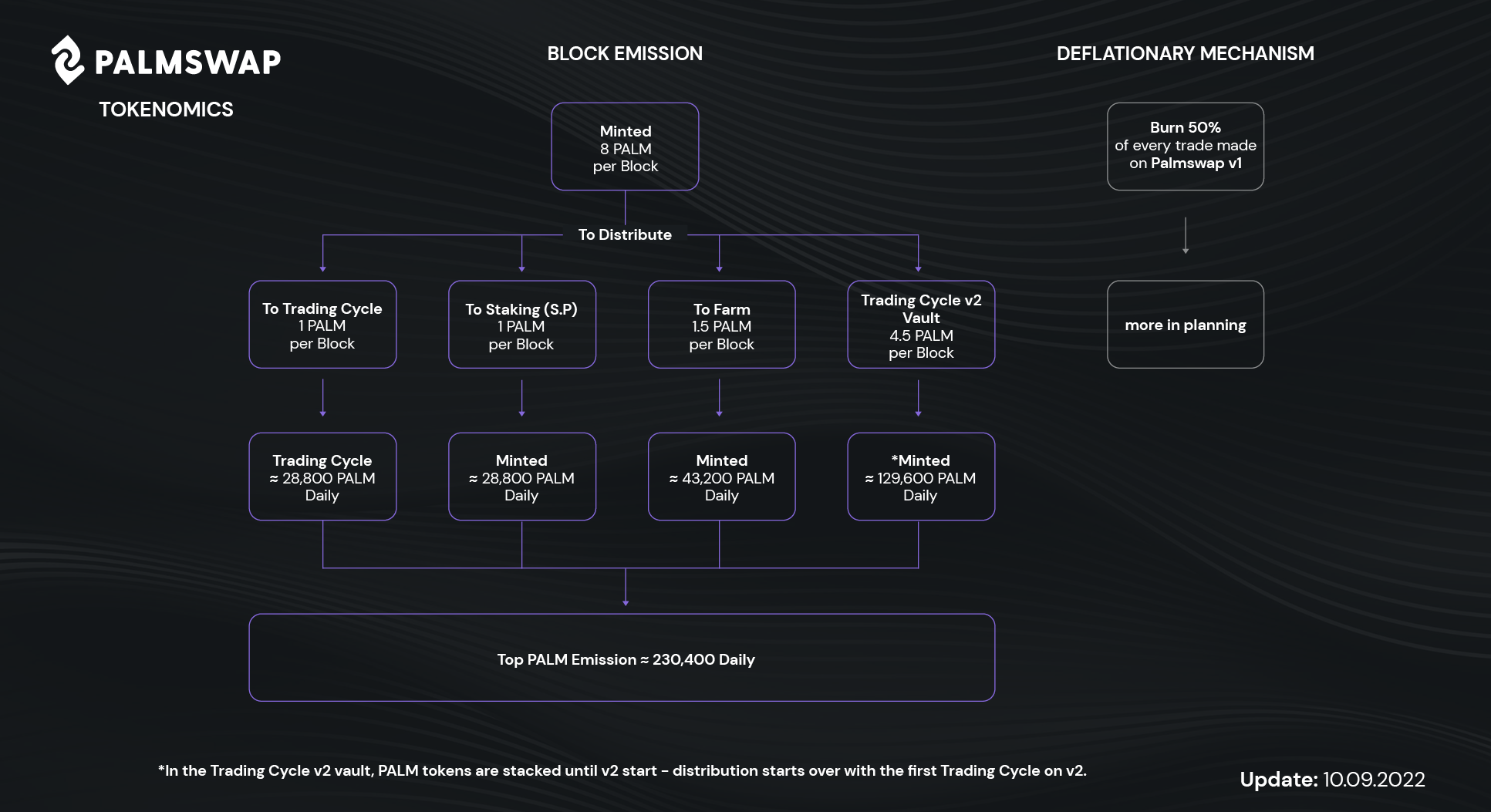Click the arrow below the Burn 50% box
The image size is (1491, 812).
click(1186, 235)
